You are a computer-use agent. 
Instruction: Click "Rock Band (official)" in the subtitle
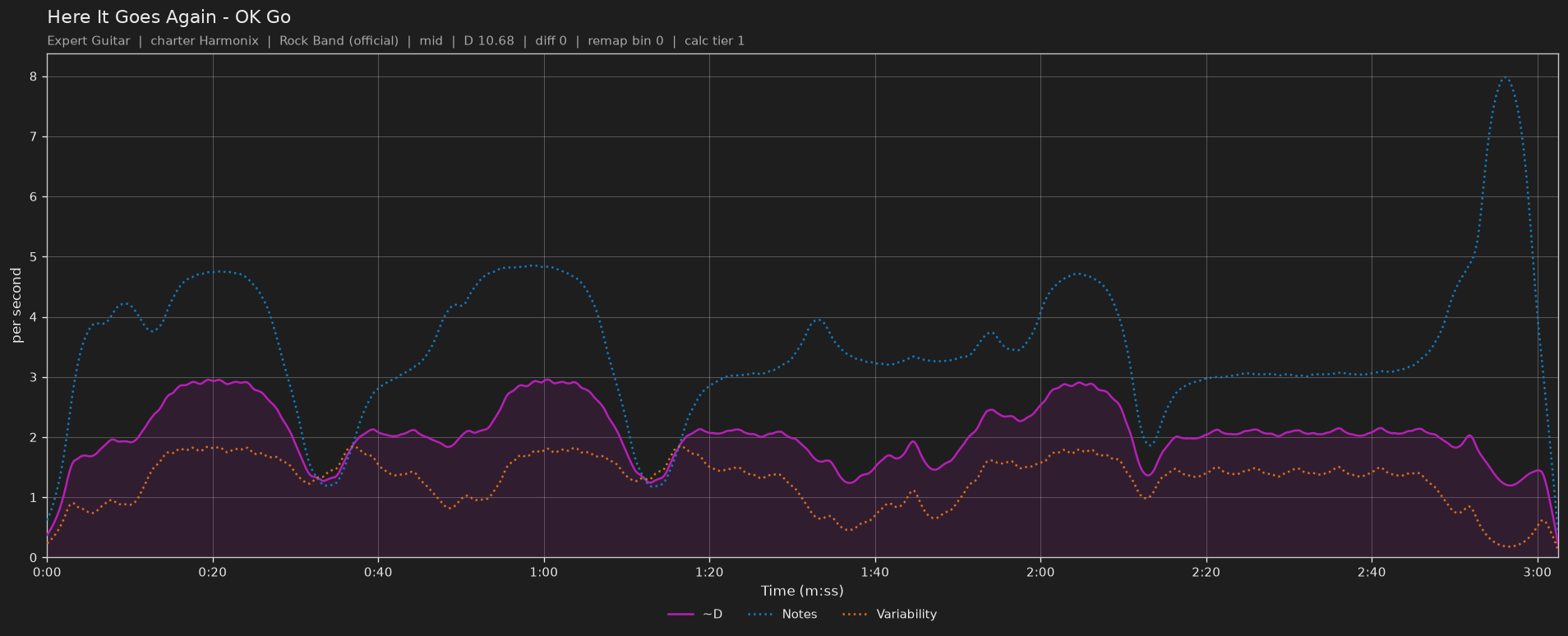point(339,41)
